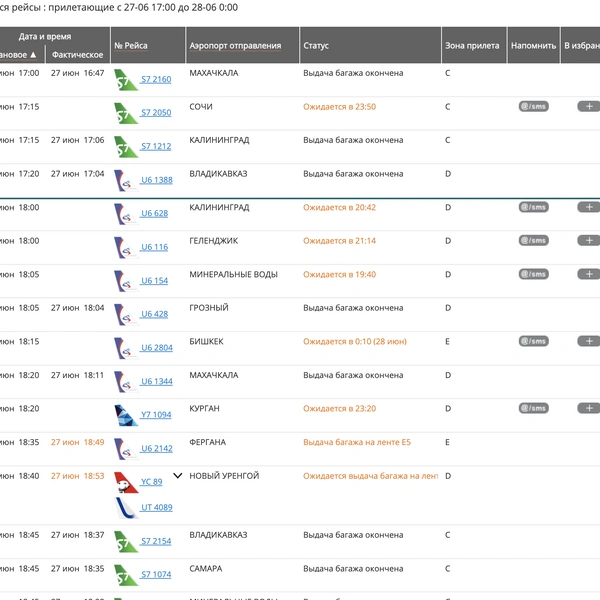Click the Ural Airlines logo beside U6 154

pos(126,281)
